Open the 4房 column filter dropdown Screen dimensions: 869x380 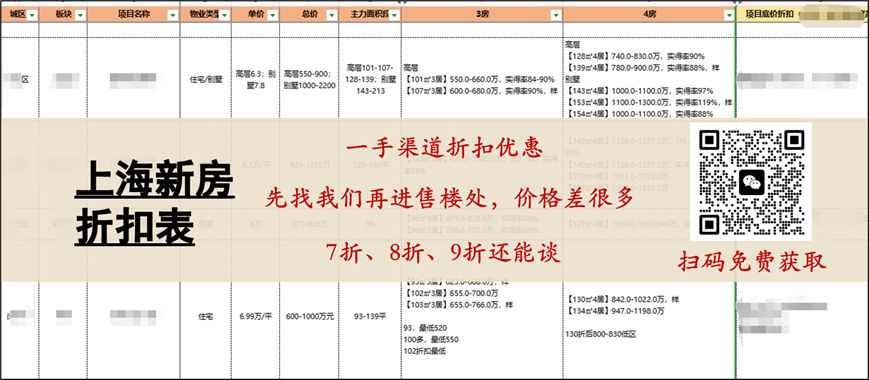click(728, 16)
